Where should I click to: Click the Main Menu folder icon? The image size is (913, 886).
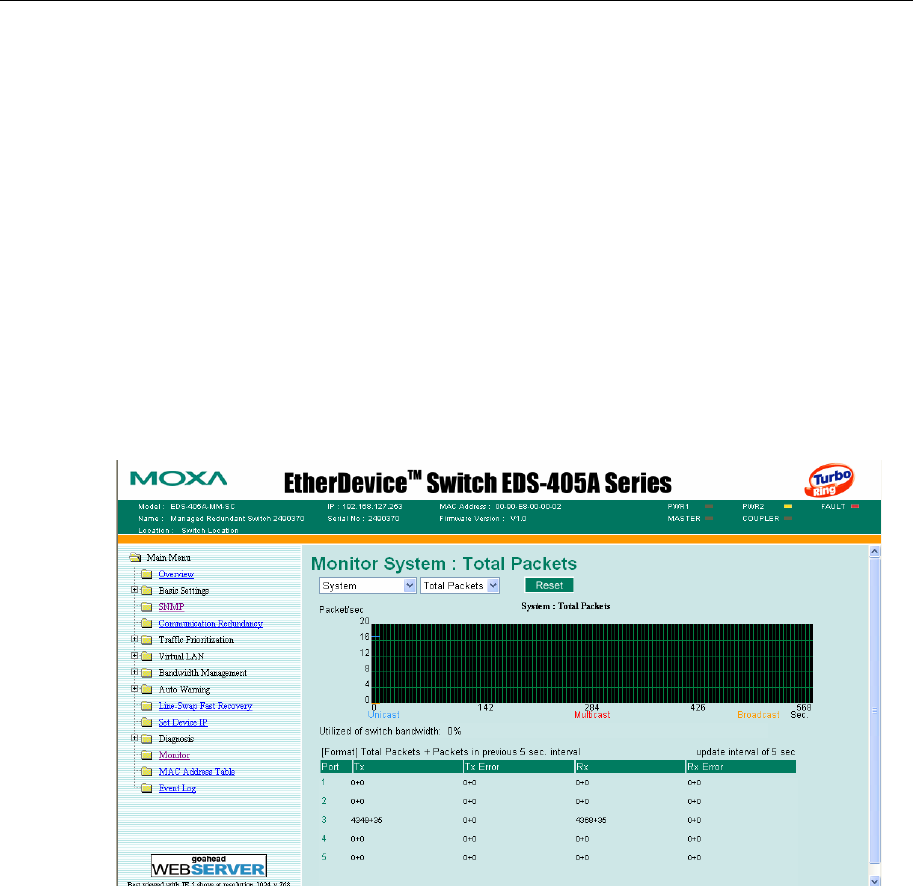point(135,558)
